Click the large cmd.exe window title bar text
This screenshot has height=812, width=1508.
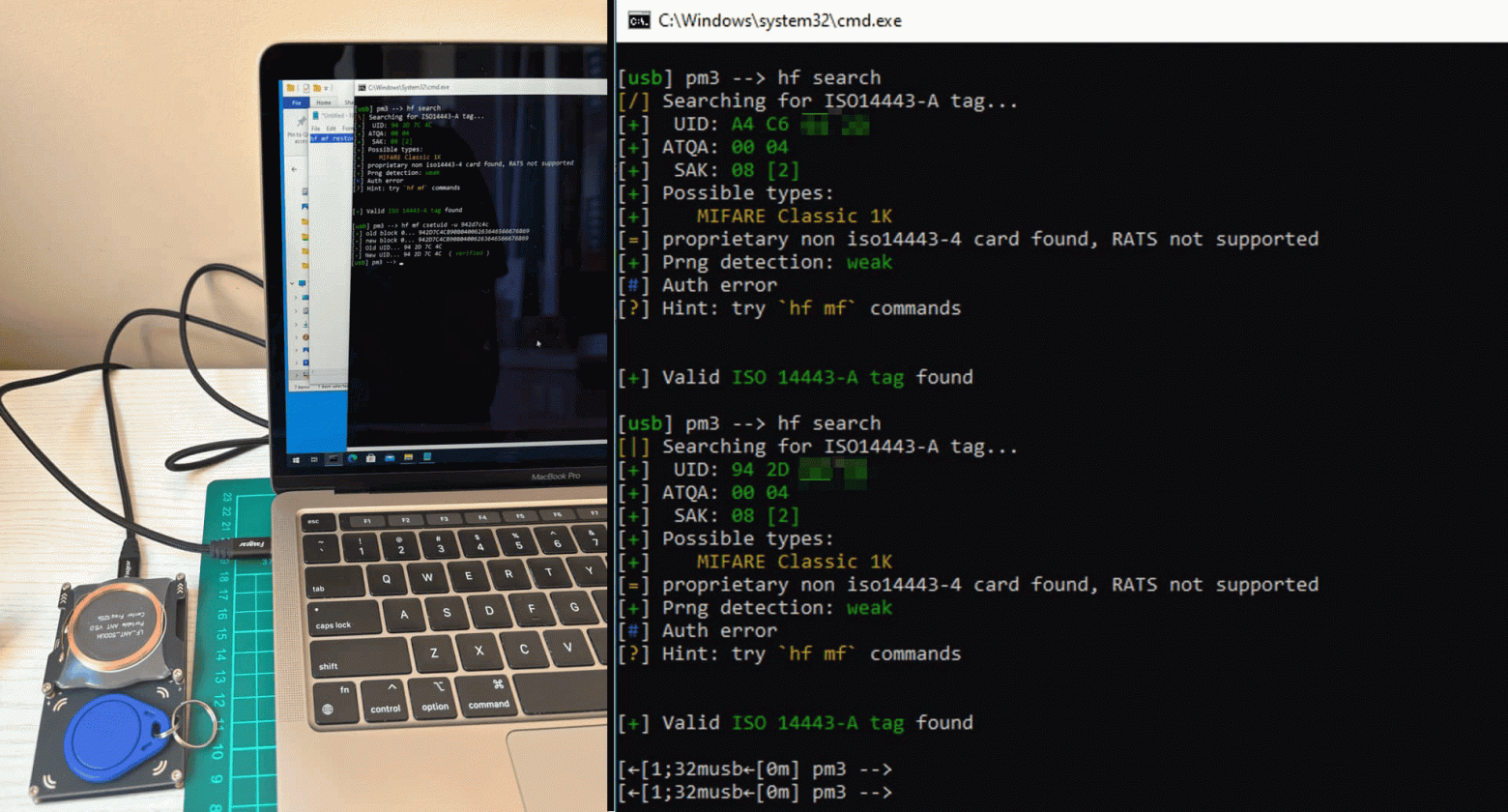click(779, 20)
